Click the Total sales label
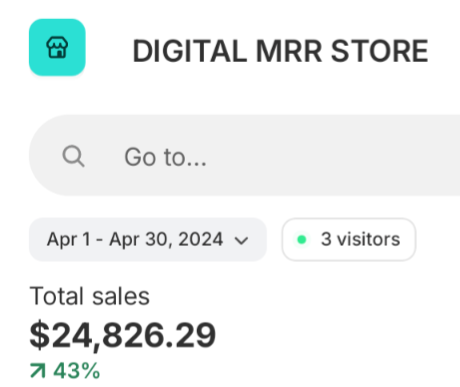The width and height of the screenshot is (460, 387). coord(90,296)
